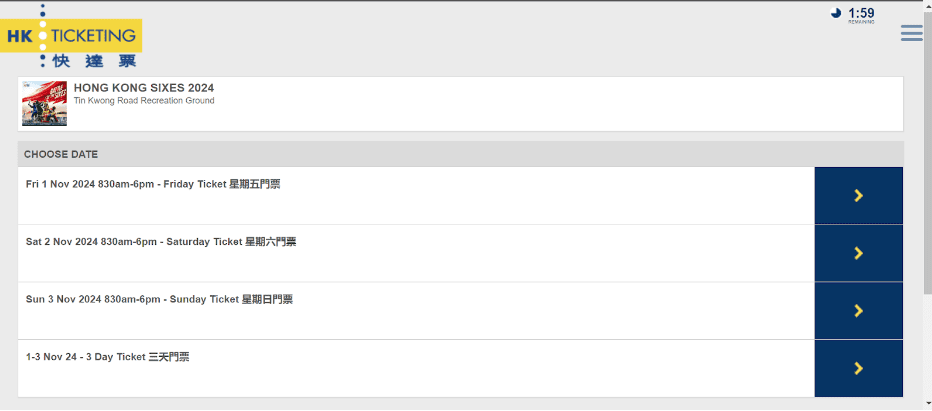Click Tin Kwong Road Recreation Ground venue

144,101
